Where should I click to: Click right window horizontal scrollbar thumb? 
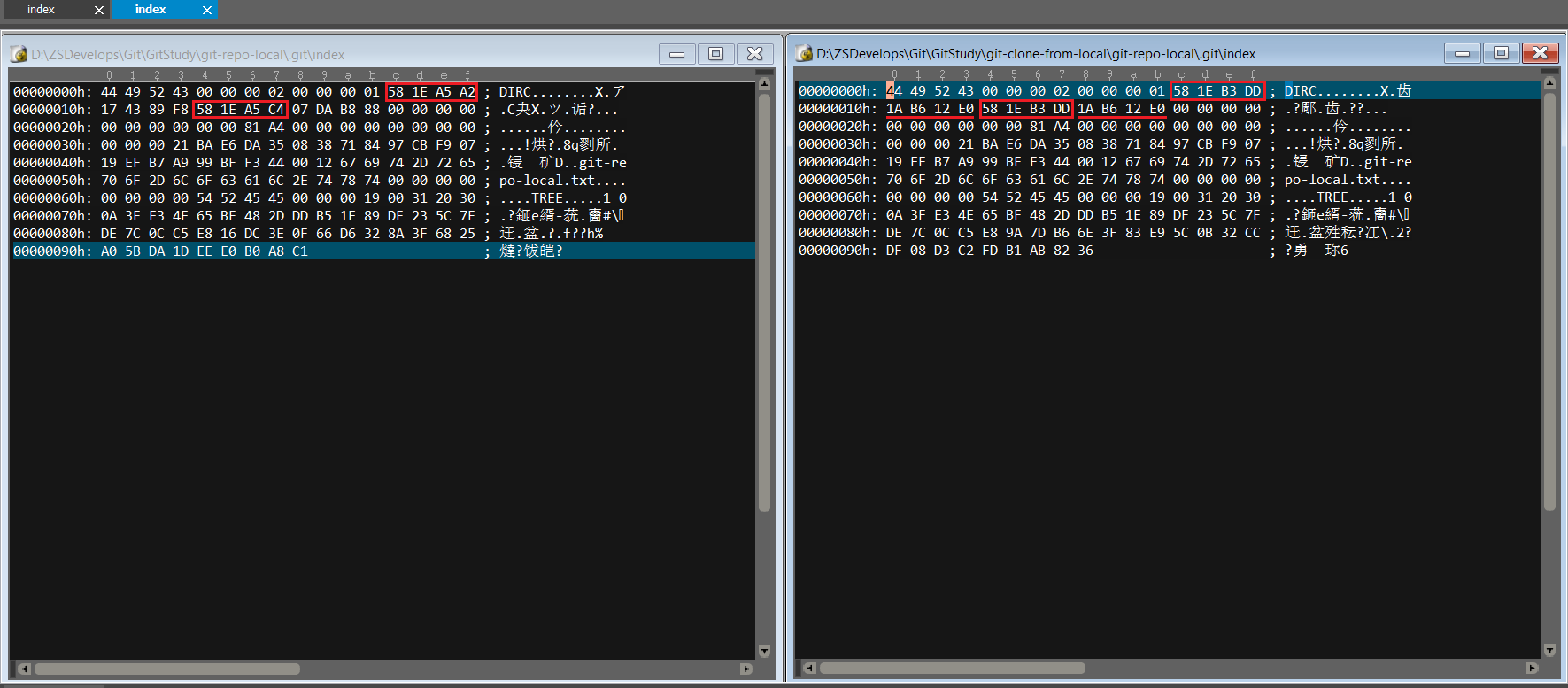point(953,668)
